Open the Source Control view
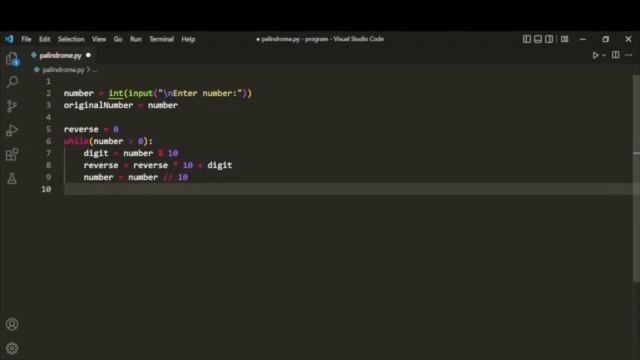The image size is (640, 360). click(12, 106)
